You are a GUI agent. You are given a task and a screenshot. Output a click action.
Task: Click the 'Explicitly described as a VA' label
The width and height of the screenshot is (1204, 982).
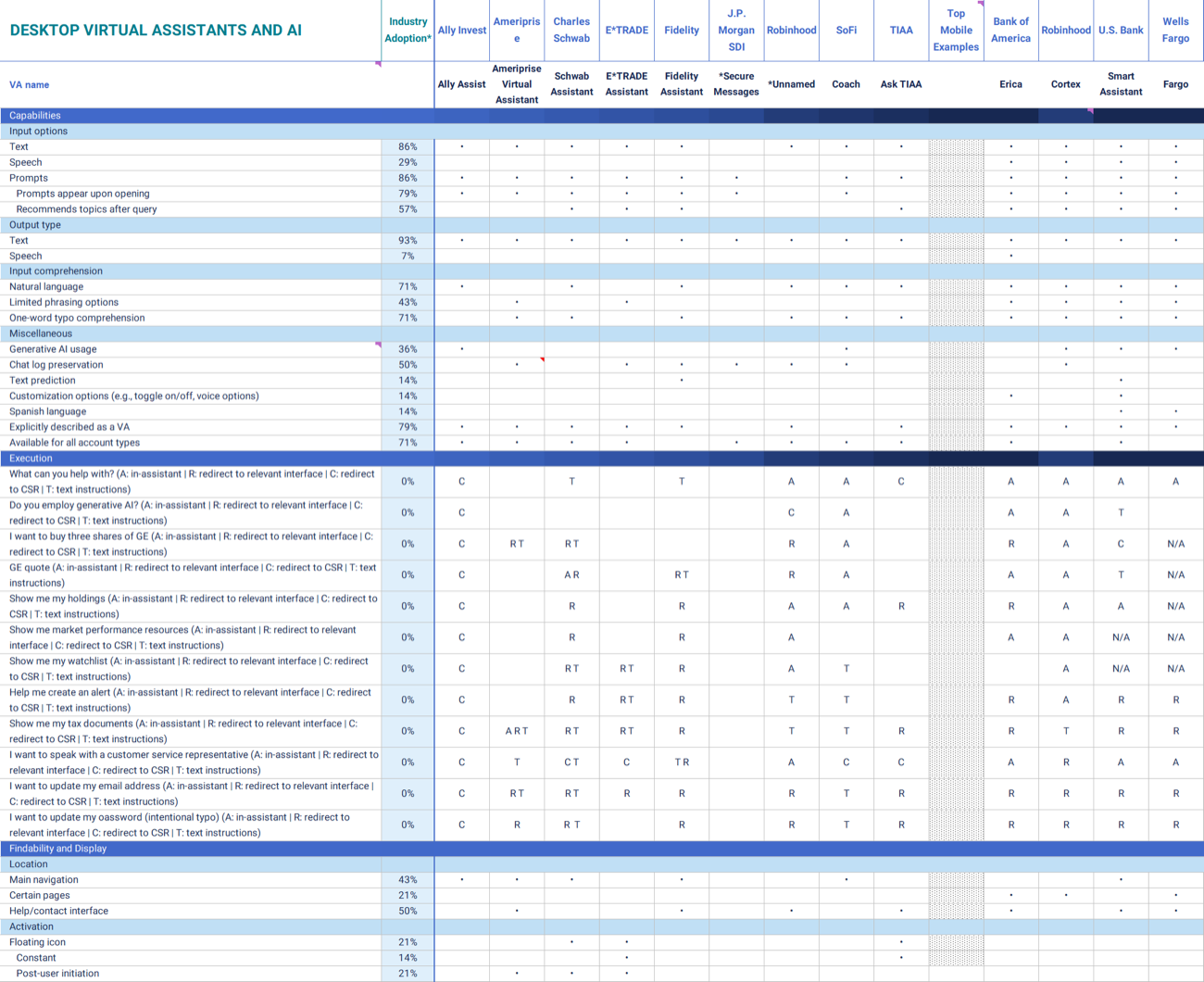pos(69,427)
